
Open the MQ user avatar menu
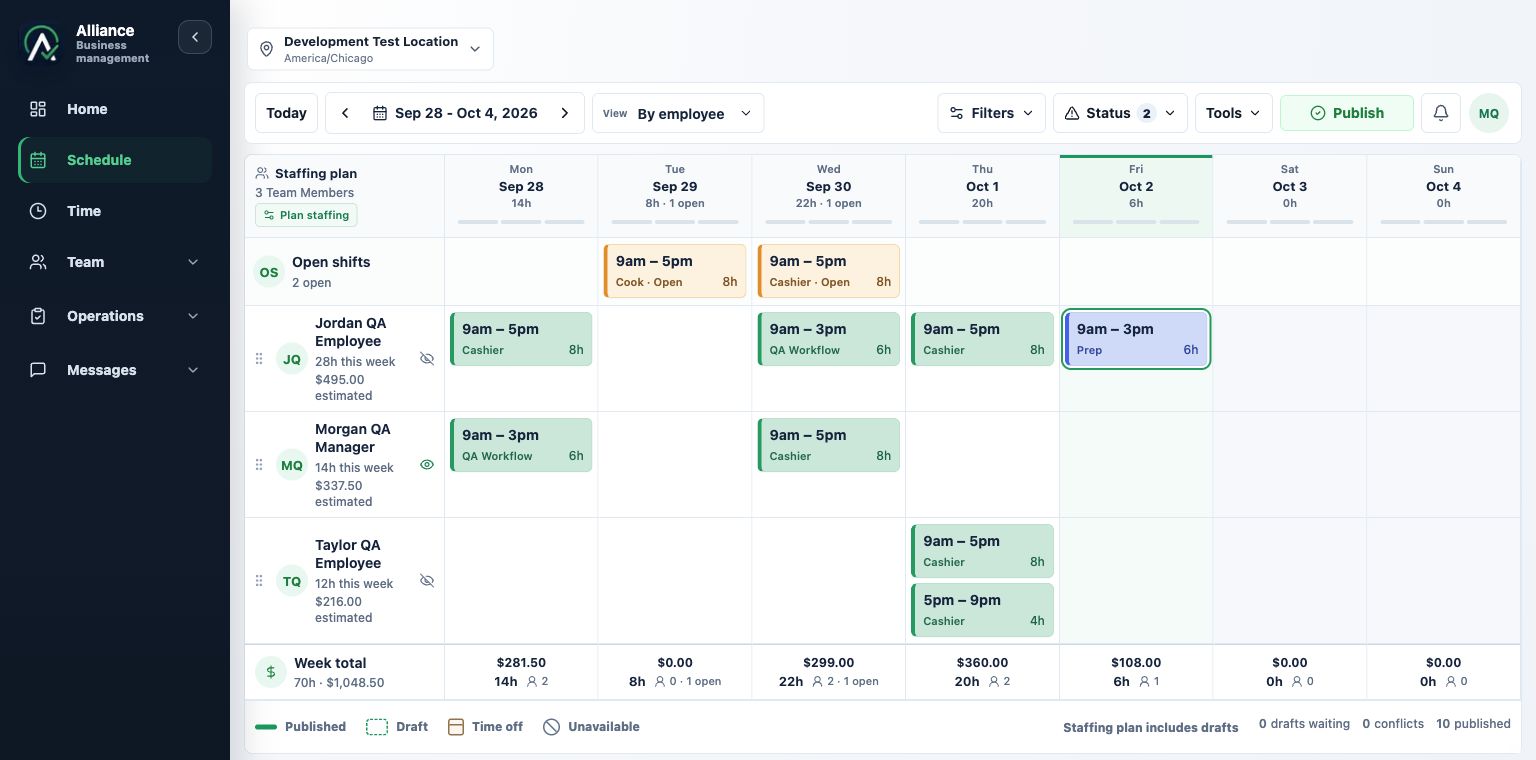[x=1488, y=113]
